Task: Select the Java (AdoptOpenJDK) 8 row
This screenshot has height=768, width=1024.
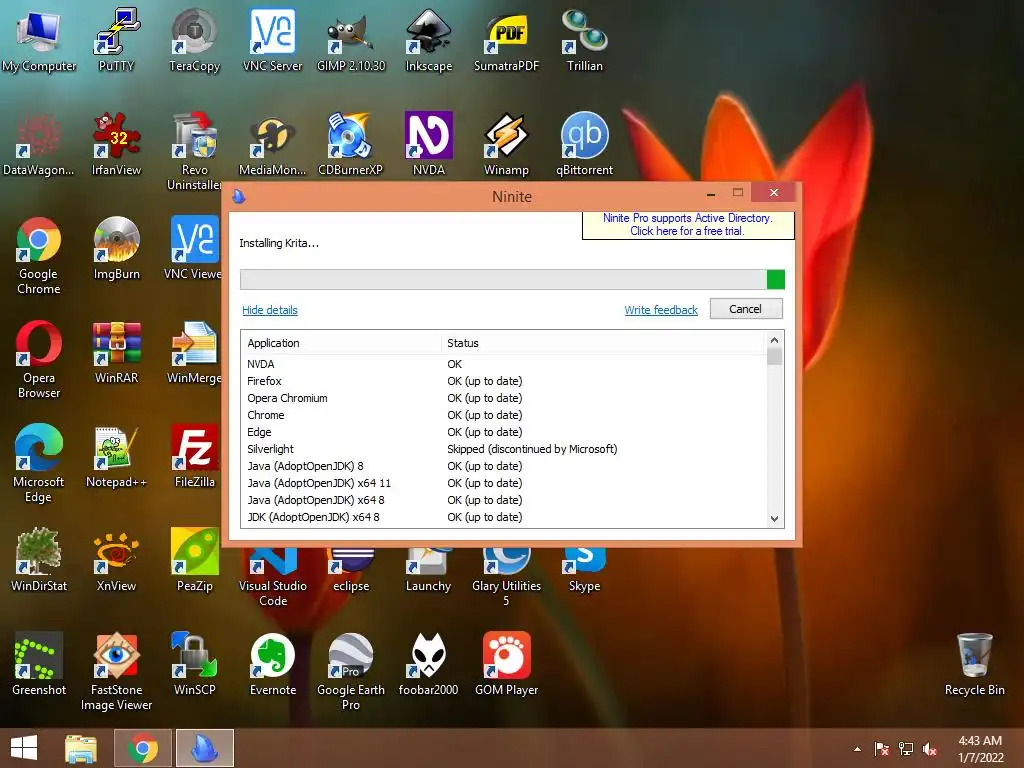Action: [x=504, y=466]
